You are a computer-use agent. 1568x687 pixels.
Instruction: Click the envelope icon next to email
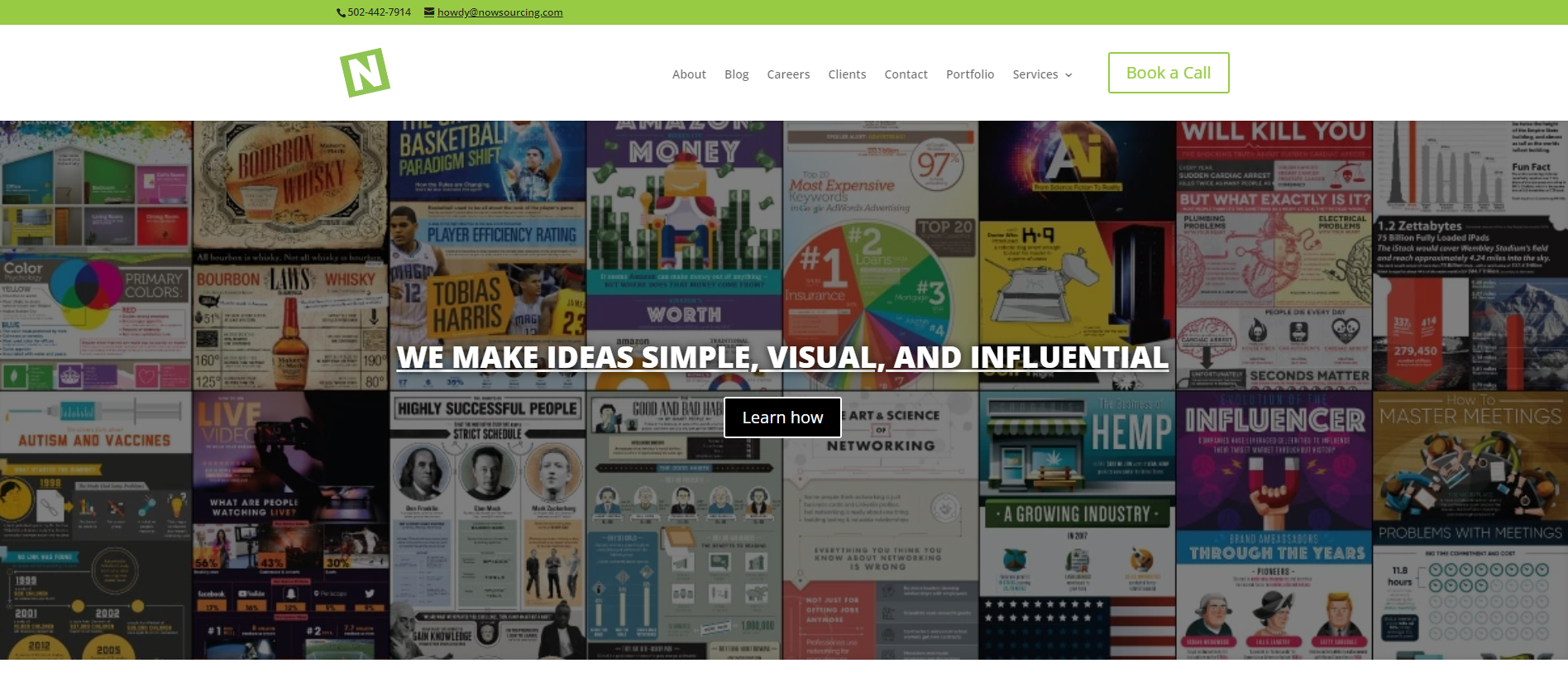[429, 12]
